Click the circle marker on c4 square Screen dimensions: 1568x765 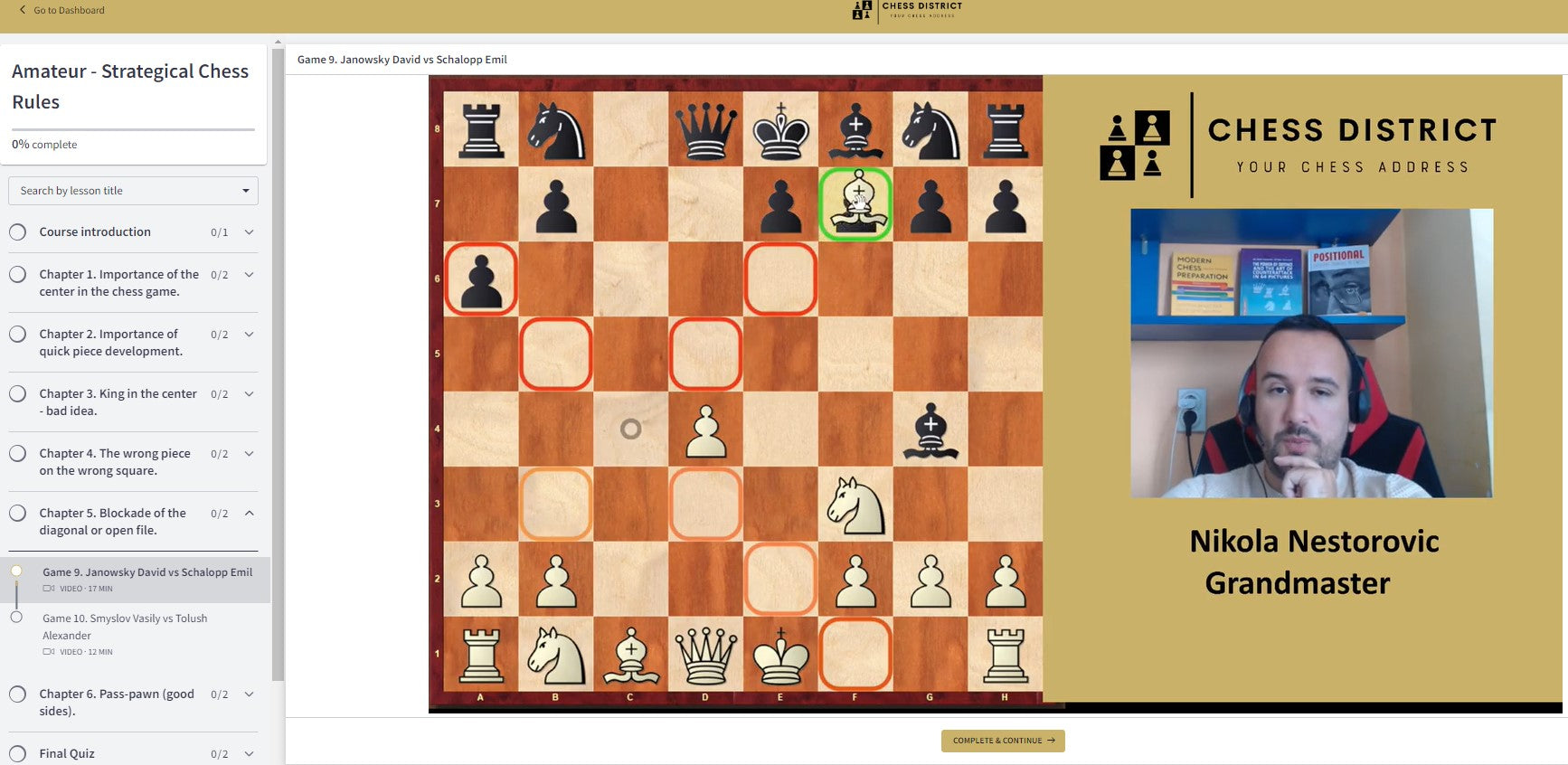coord(631,429)
